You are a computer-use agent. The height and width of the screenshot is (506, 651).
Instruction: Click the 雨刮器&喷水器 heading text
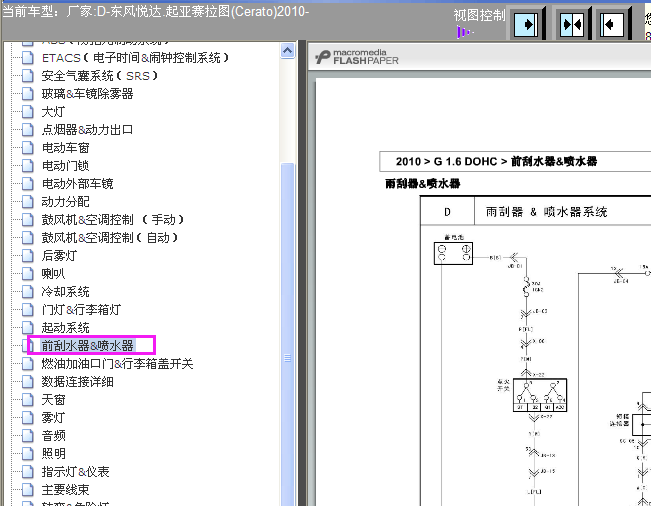(423, 183)
